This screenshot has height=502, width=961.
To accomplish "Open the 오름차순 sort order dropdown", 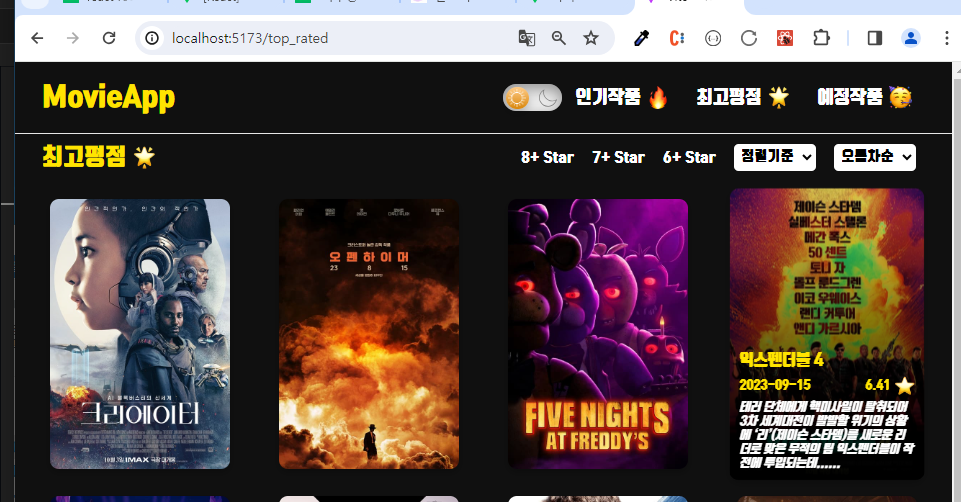I will pyautogui.click(x=875, y=158).
